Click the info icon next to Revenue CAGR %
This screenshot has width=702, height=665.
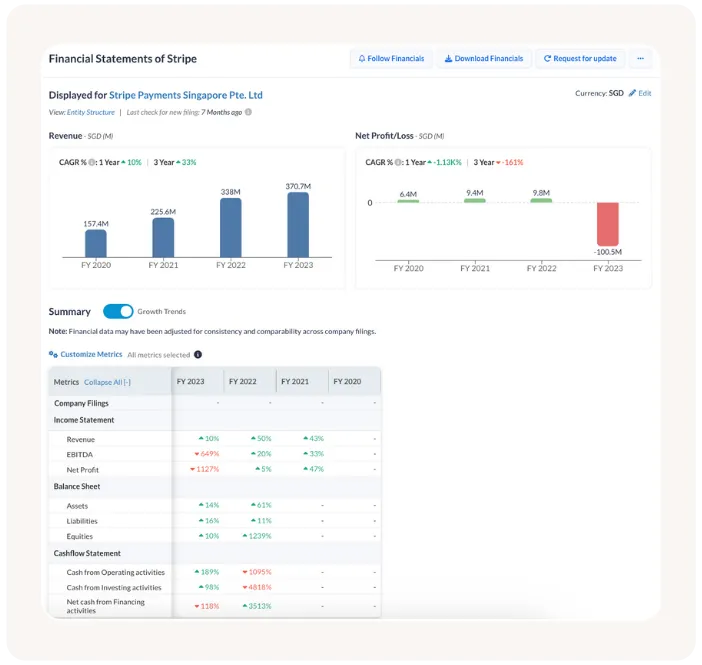[x=92, y=163]
